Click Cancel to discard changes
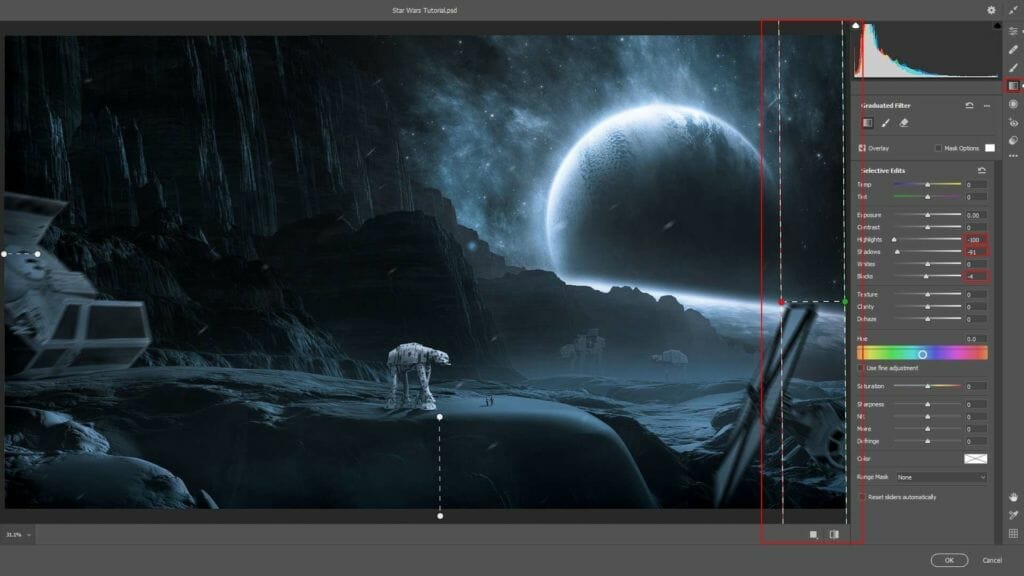This screenshot has width=1024, height=576. (992, 560)
